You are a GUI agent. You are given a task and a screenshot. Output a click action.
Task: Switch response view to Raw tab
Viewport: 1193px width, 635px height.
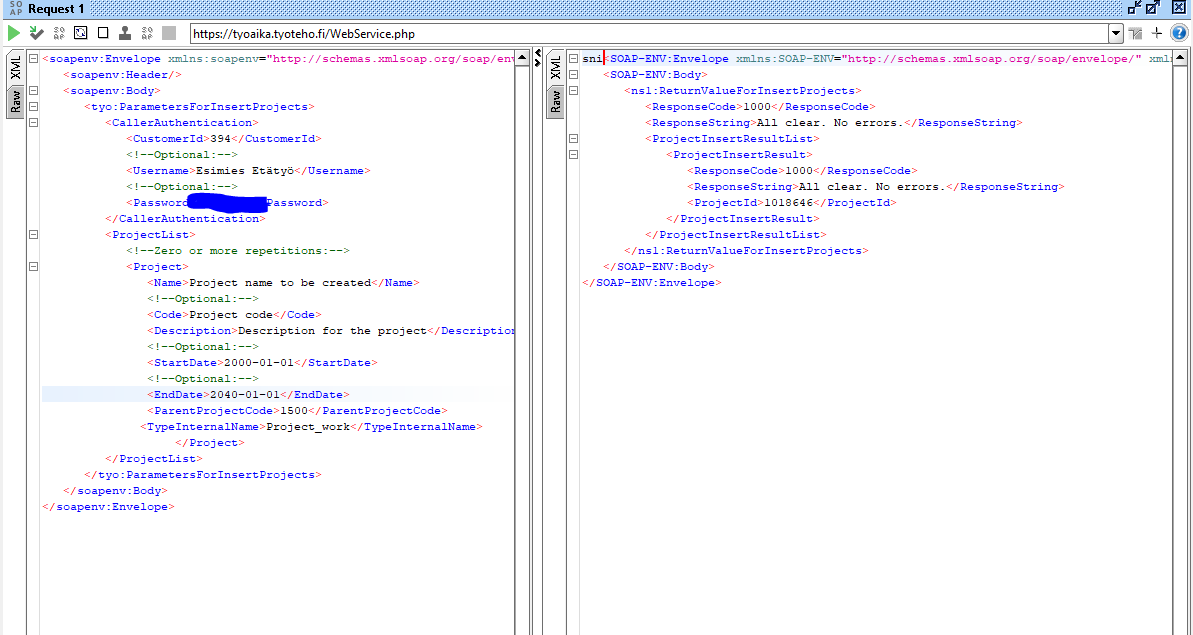coord(555,102)
